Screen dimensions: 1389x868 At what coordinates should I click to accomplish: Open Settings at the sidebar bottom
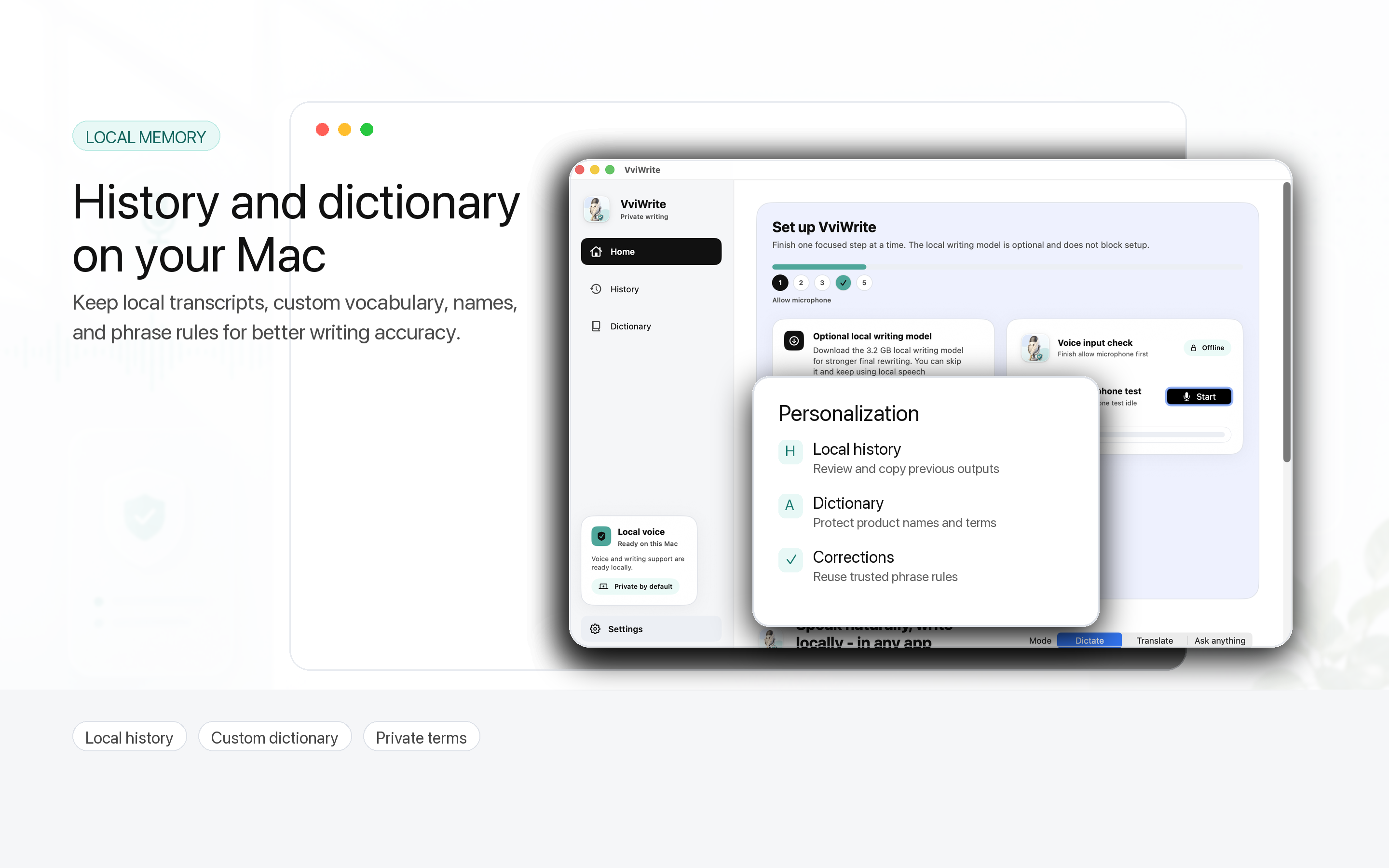pyautogui.click(x=650, y=629)
